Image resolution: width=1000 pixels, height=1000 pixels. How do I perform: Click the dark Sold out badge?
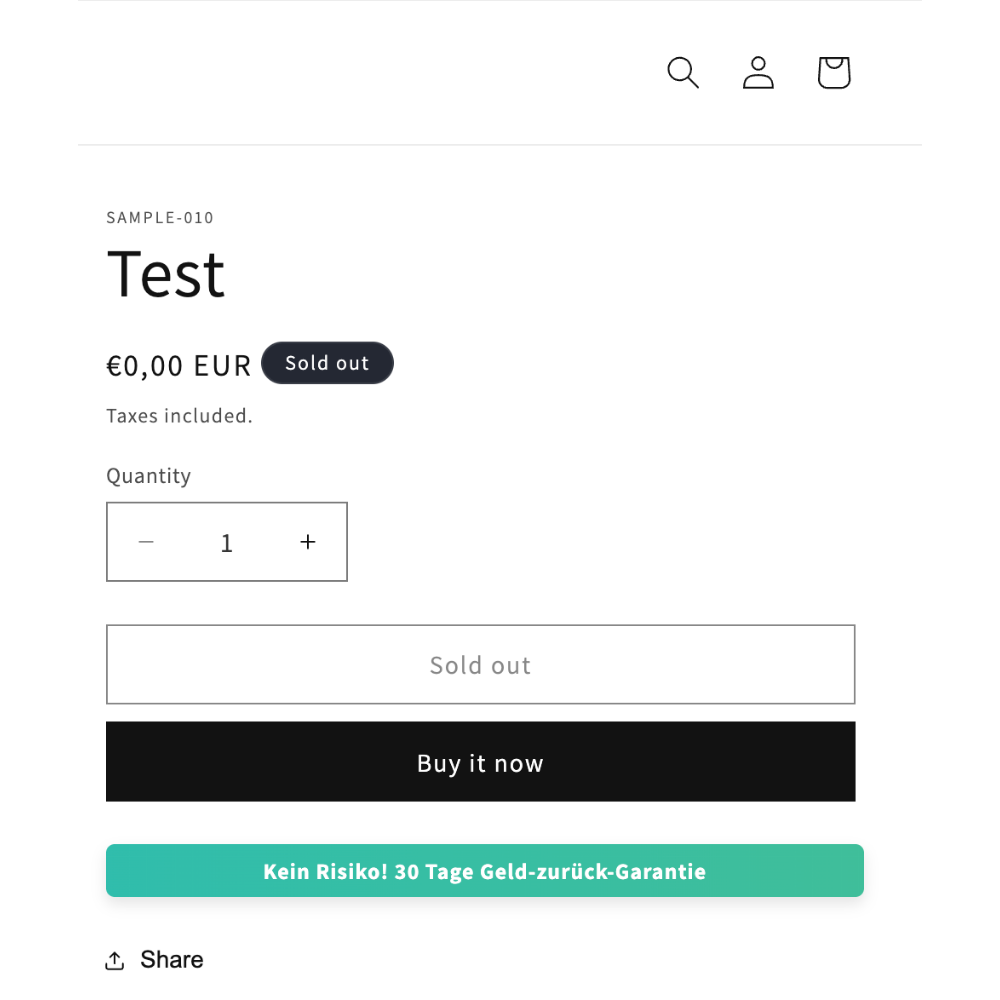[327, 363]
